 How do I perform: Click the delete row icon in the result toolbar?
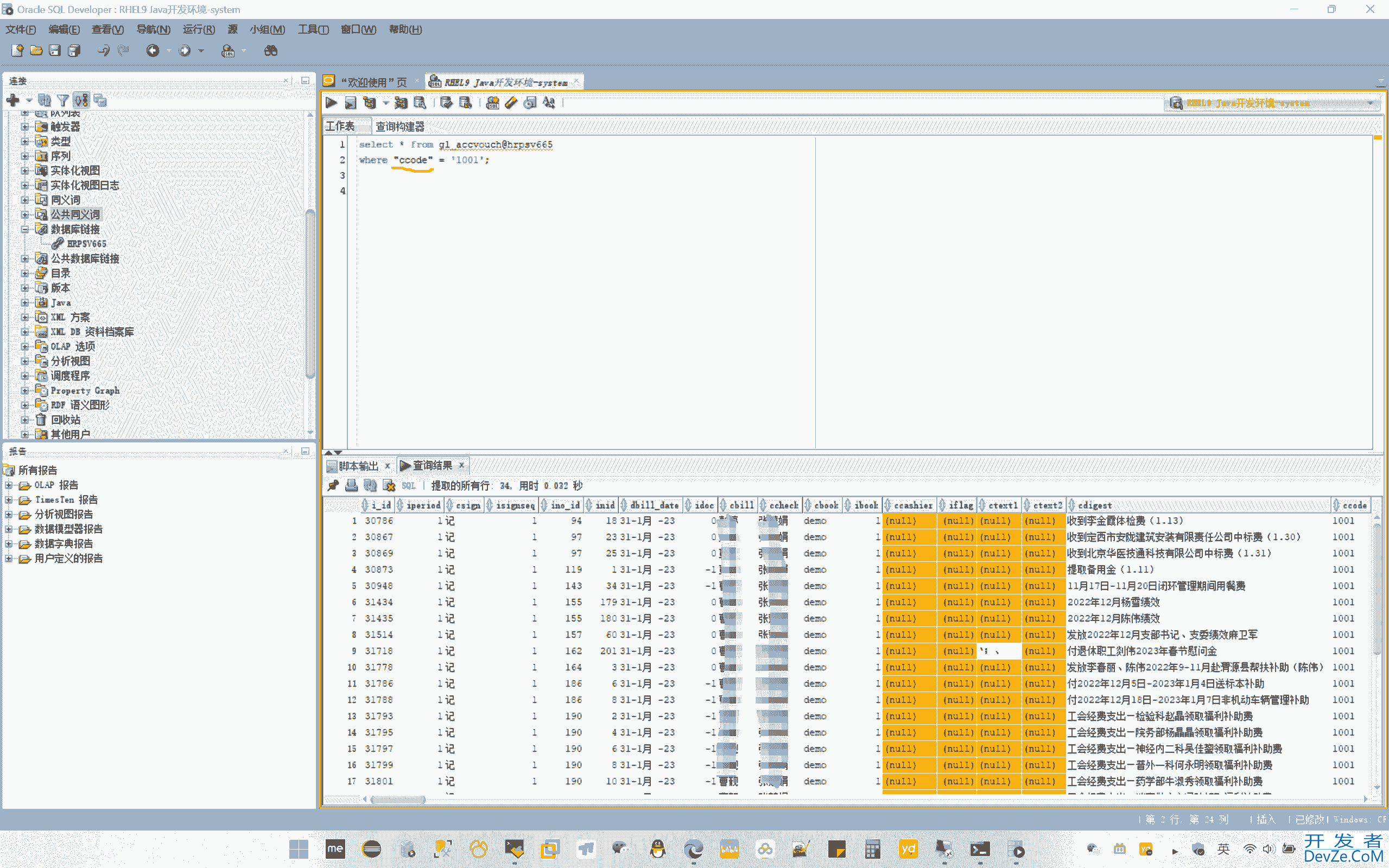[389, 486]
